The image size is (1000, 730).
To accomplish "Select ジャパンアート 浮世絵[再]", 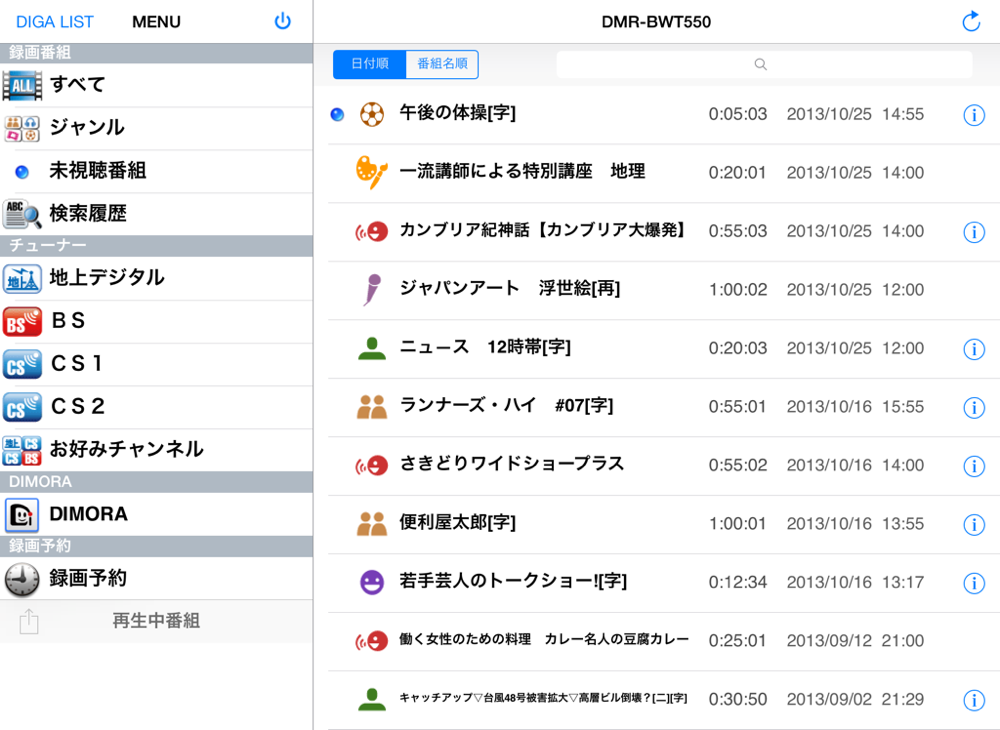I will click(x=664, y=291).
